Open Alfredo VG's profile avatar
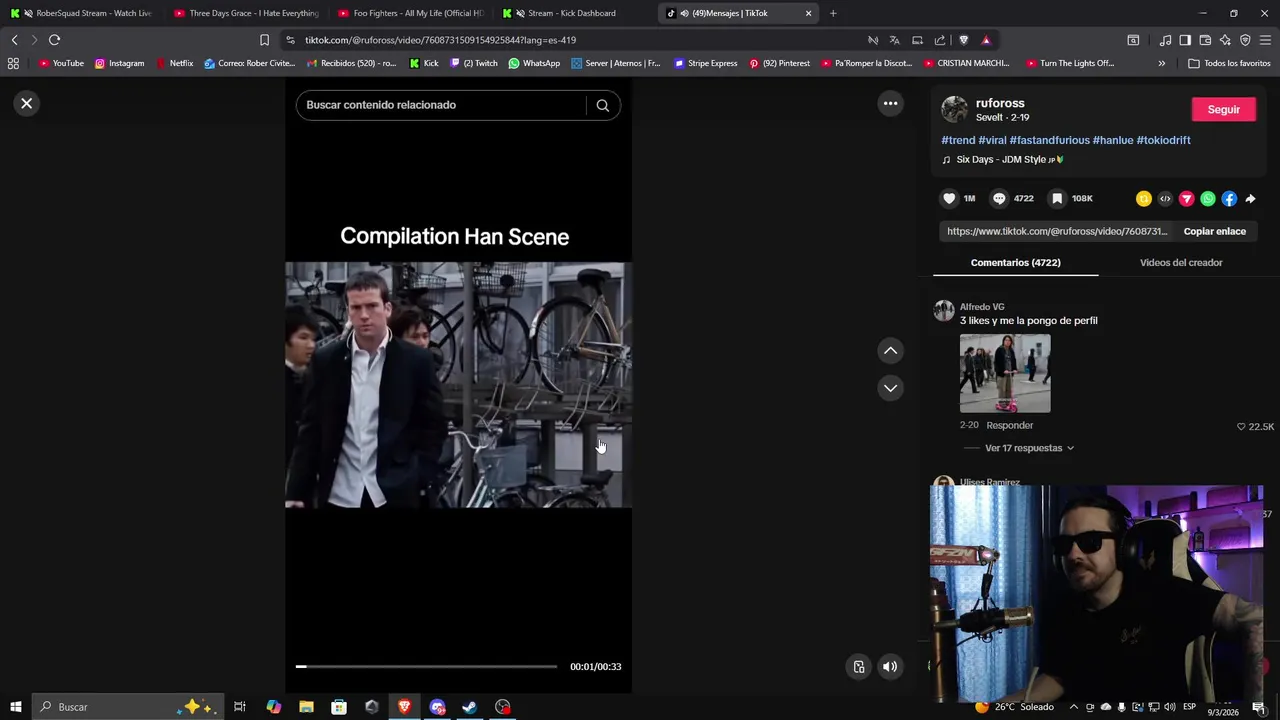 (944, 310)
